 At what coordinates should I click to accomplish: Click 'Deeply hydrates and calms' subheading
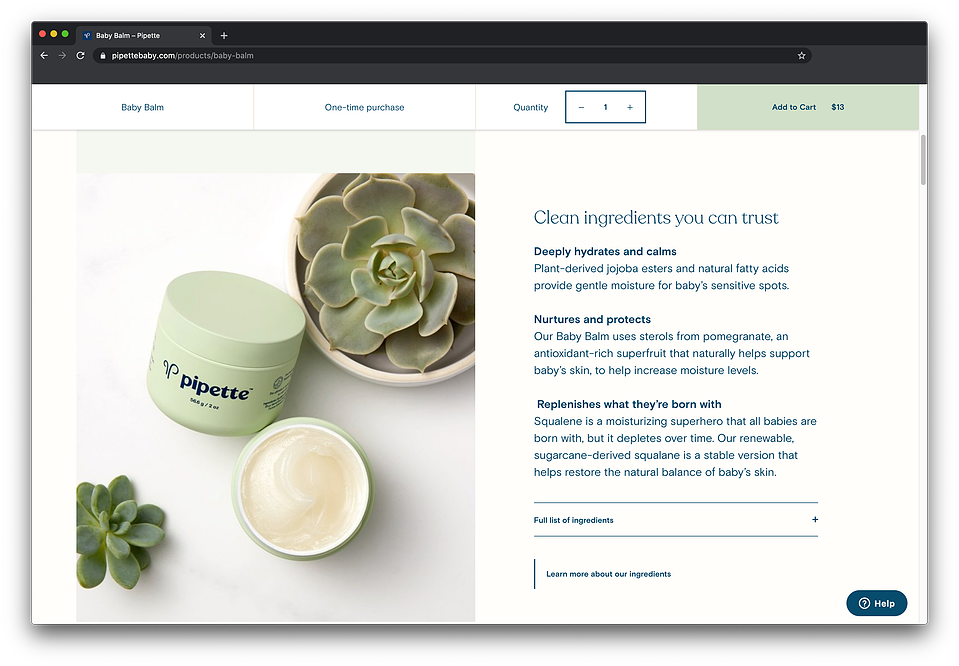pos(605,251)
